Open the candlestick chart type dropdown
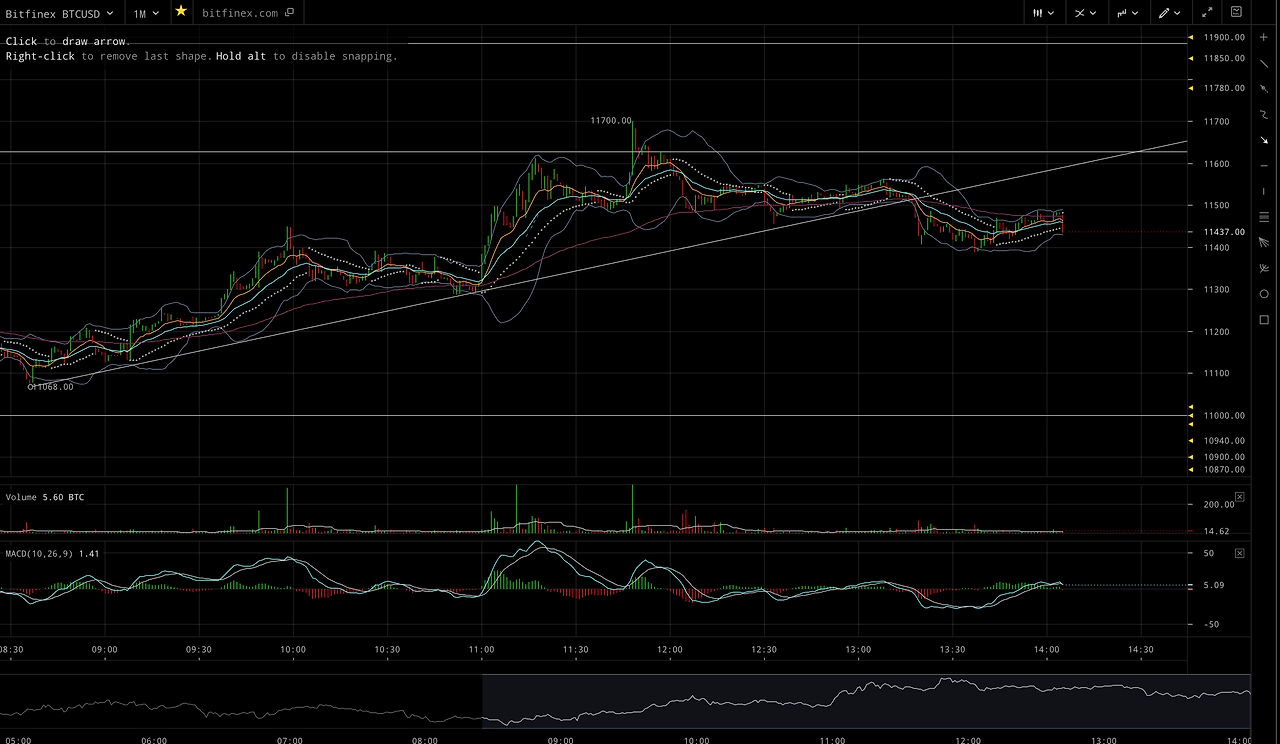The height and width of the screenshot is (744, 1280). tap(1044, 13)
